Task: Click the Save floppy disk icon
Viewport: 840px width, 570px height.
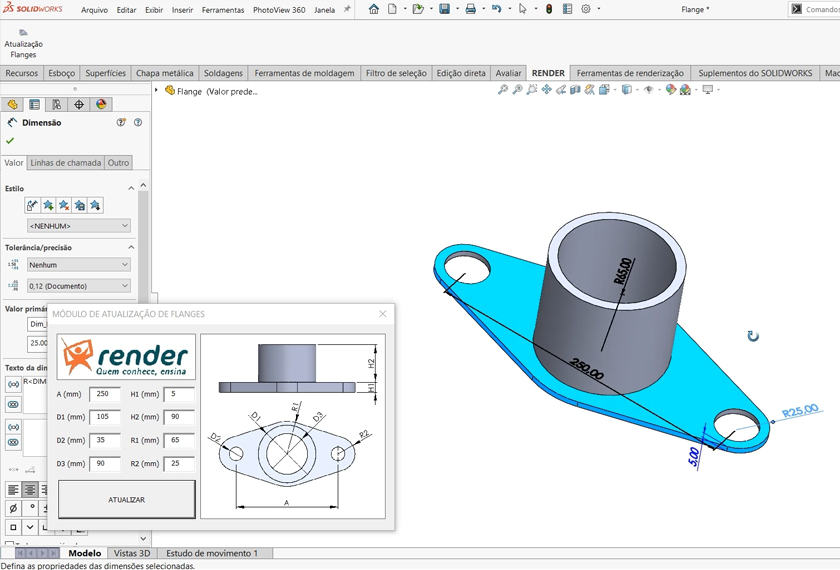Action: click(445, 9)
